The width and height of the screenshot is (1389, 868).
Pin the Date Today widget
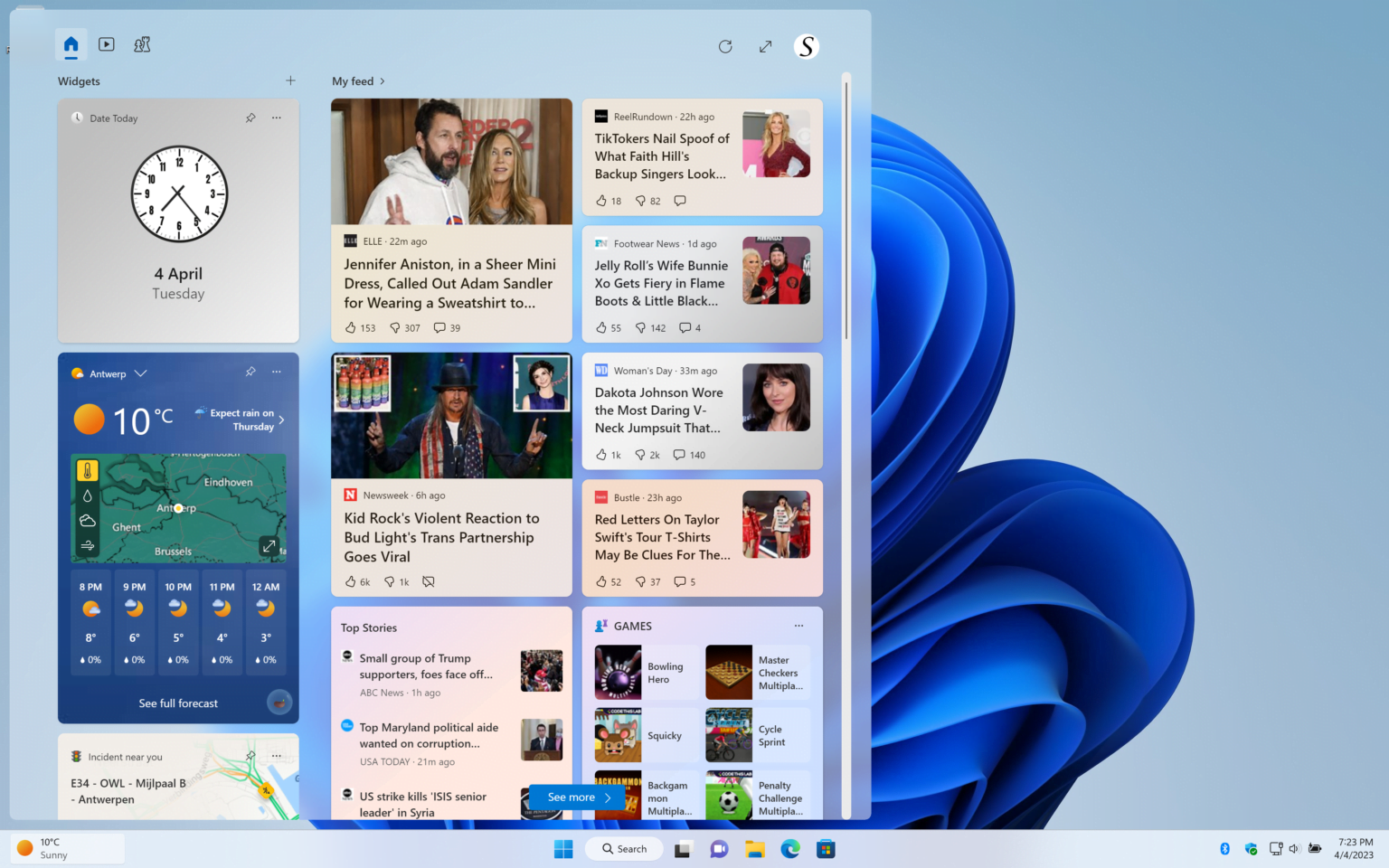[250, 118]
